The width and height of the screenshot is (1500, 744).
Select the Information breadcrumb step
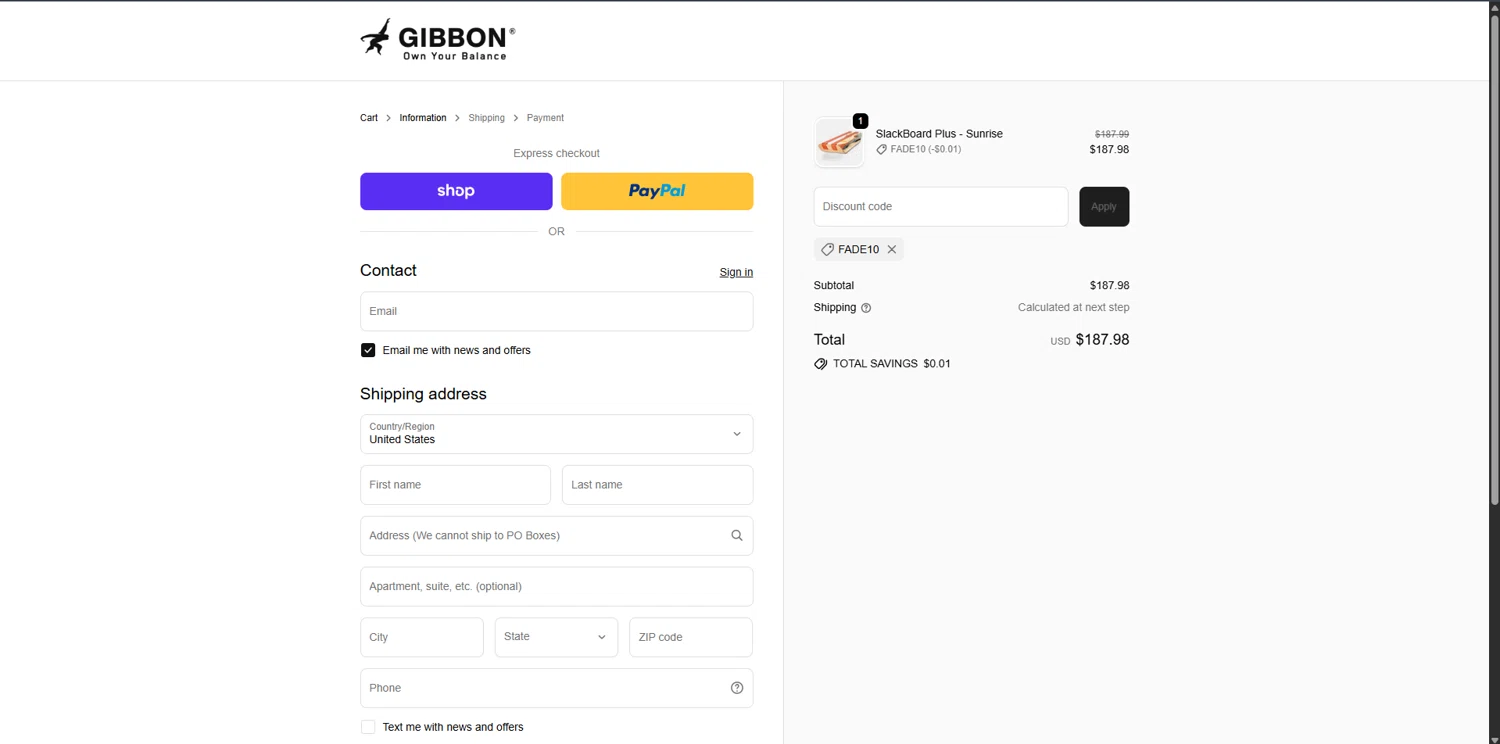coord(423,118)
